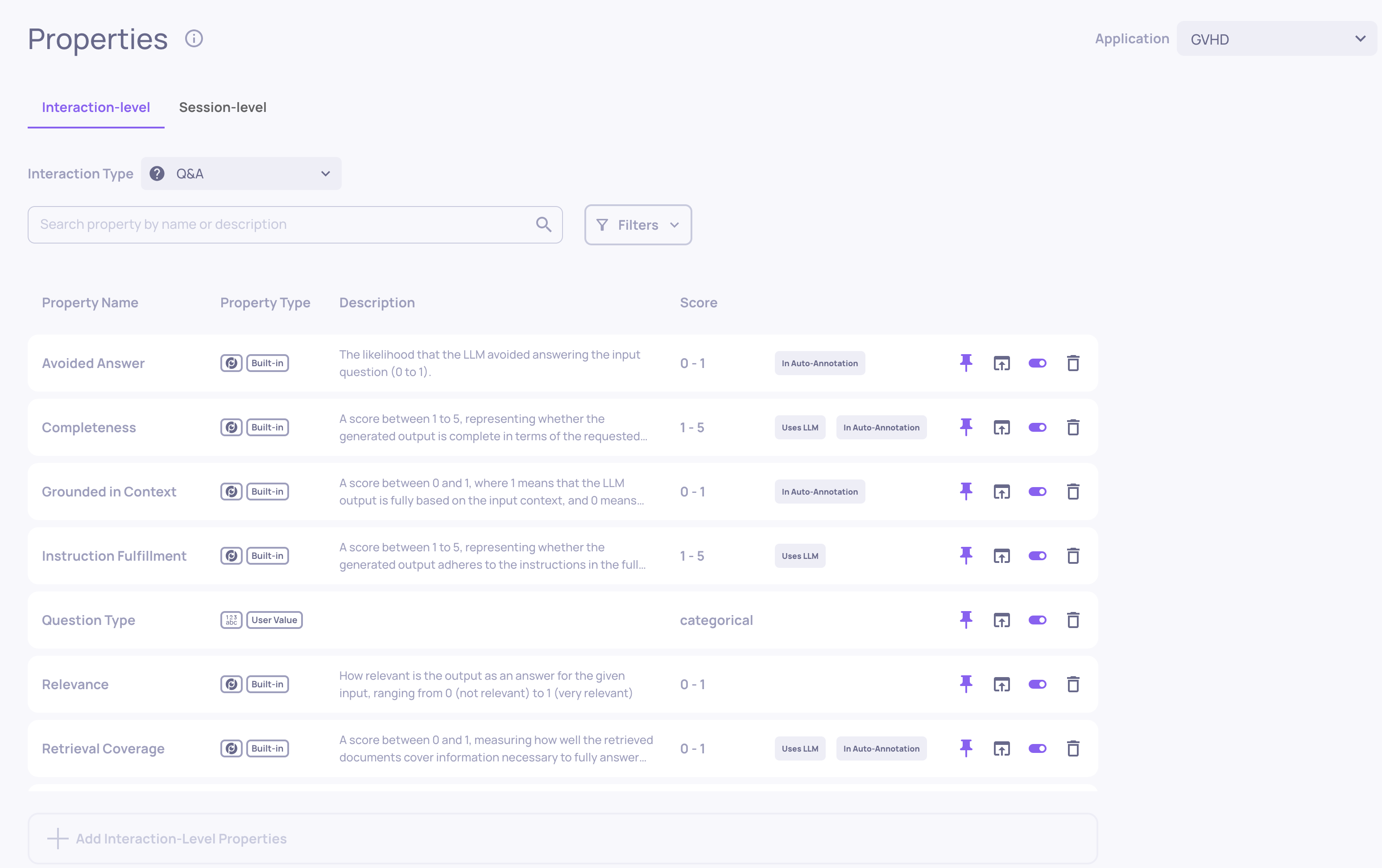Open the Filters dropdown
The height and width of the screenshot is (868, 1382).
click(x=637, y=225)
